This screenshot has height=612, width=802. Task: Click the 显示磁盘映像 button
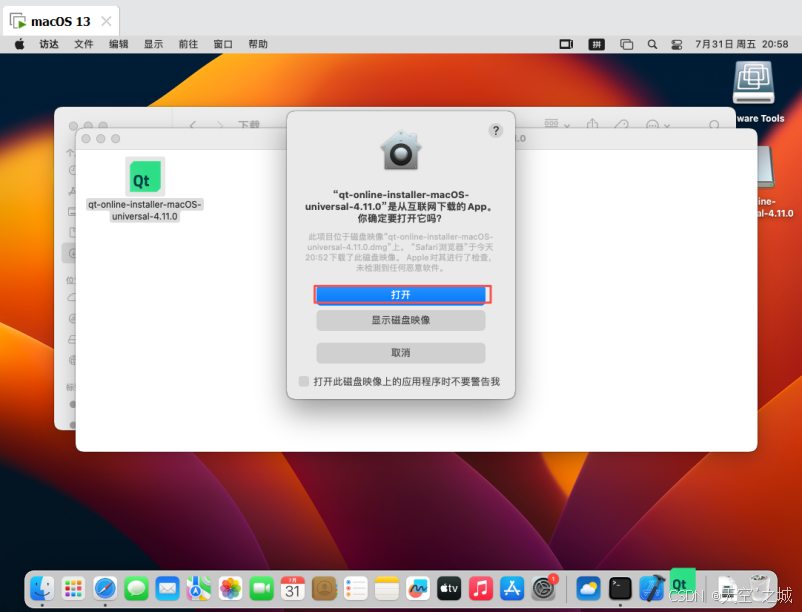[400, 320]
